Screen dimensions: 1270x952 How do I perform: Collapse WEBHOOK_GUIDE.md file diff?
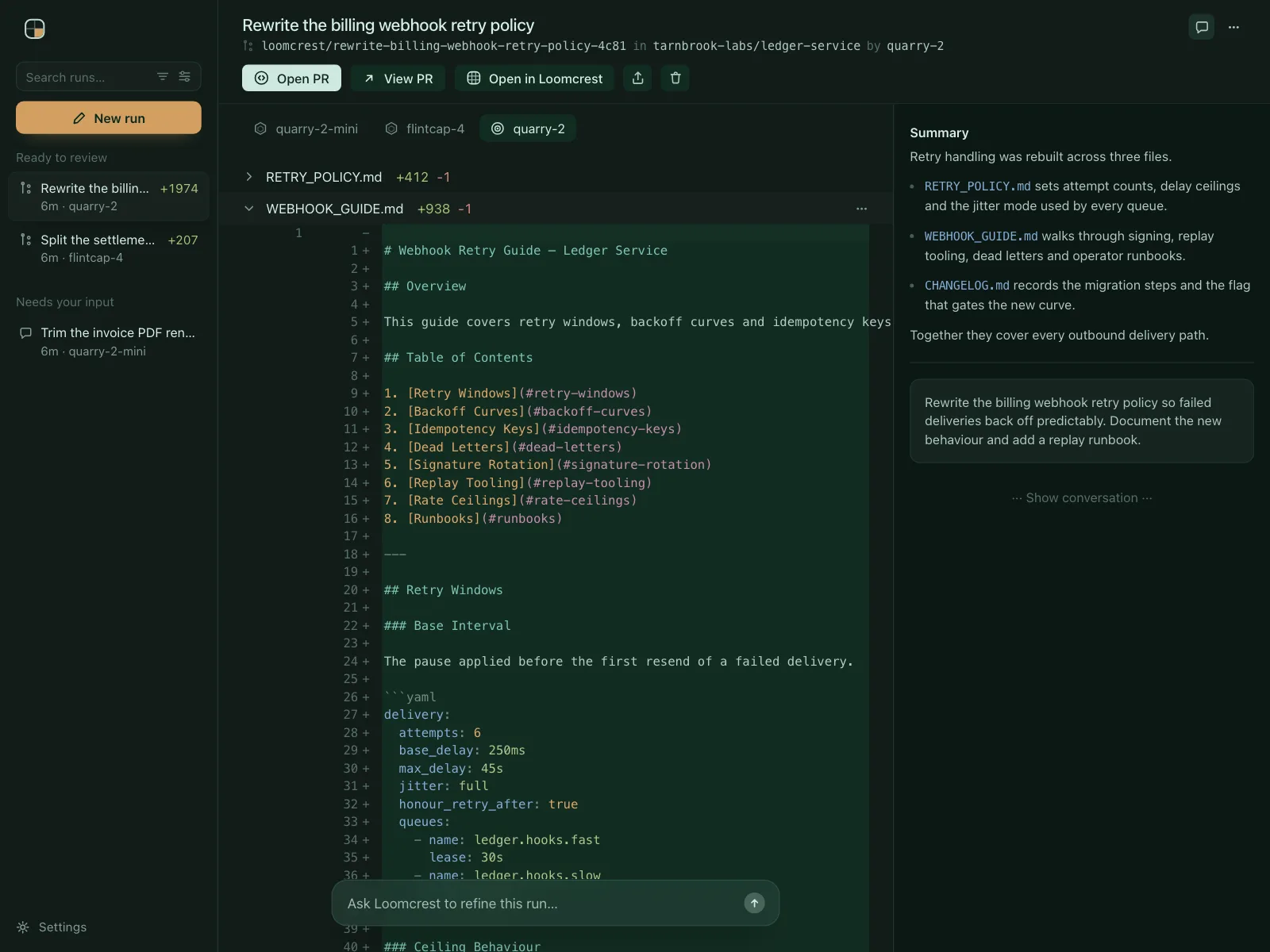tap(248, 209)
